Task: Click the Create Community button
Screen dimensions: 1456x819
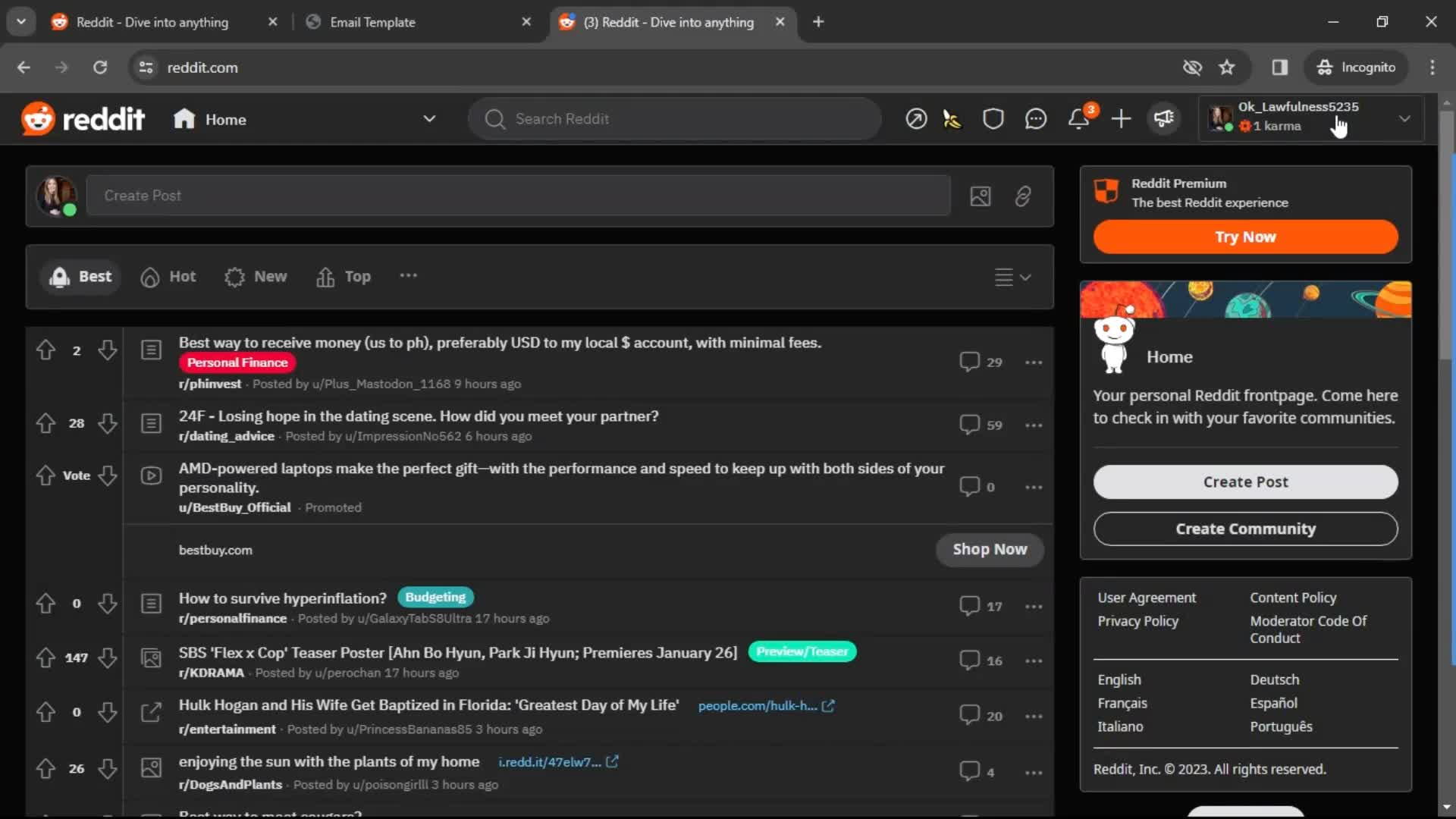Action: click(x=1246, y=529)
